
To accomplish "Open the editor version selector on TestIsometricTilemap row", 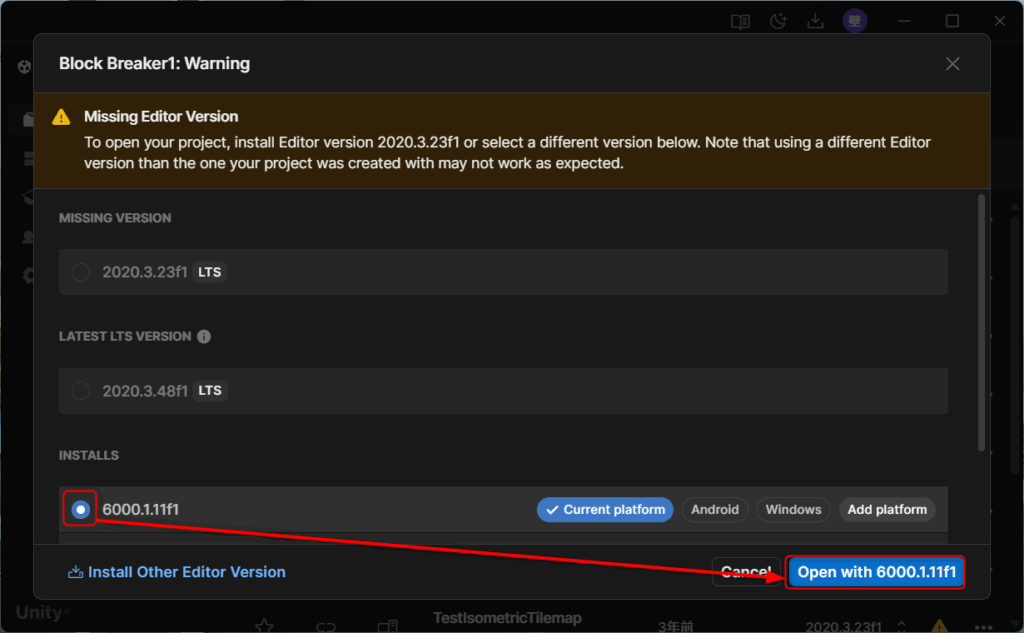I will click(x=902, y=626).
